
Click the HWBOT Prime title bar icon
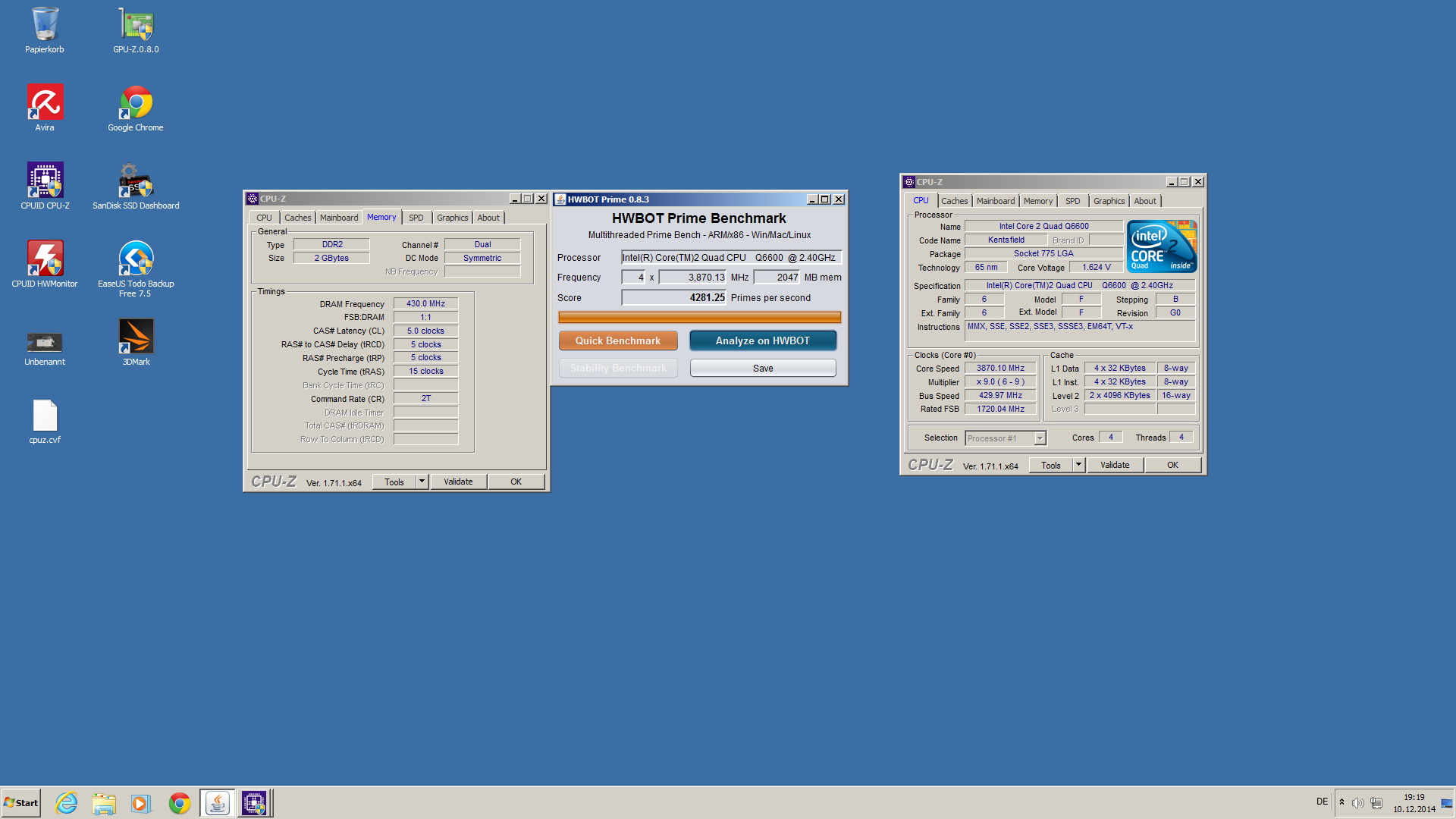coord(560,199)
